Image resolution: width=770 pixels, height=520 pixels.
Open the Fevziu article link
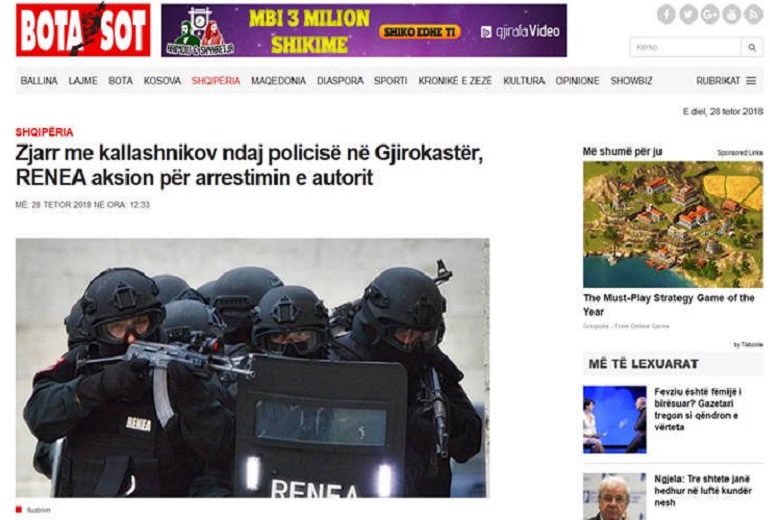click(697, 409)
